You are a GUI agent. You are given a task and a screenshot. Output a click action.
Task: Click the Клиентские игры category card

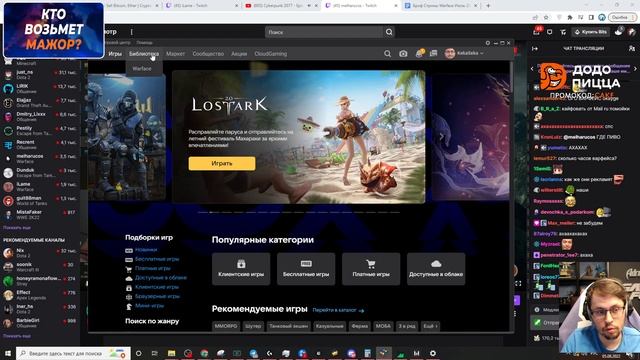point(241,269)
